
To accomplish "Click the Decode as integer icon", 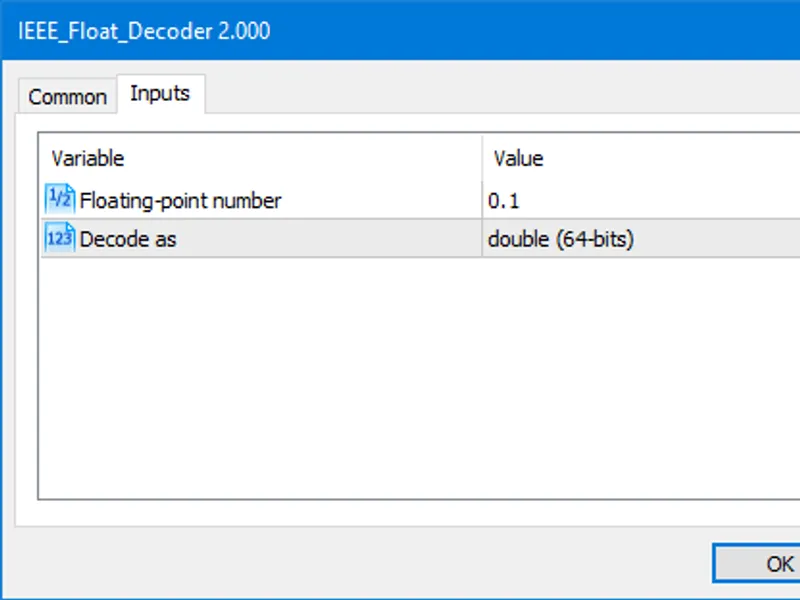I will tap(60, 238).
